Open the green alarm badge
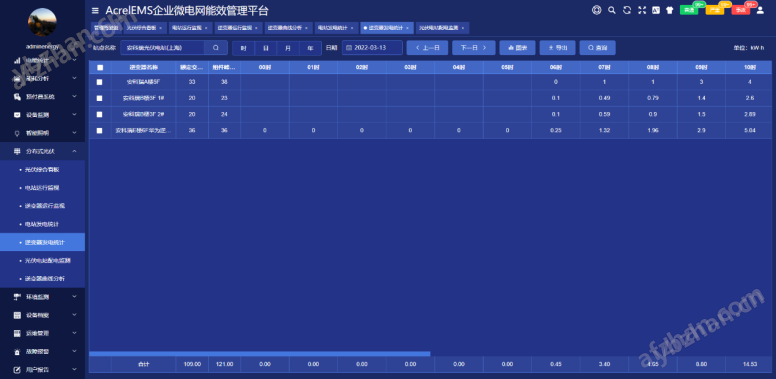 689,10
